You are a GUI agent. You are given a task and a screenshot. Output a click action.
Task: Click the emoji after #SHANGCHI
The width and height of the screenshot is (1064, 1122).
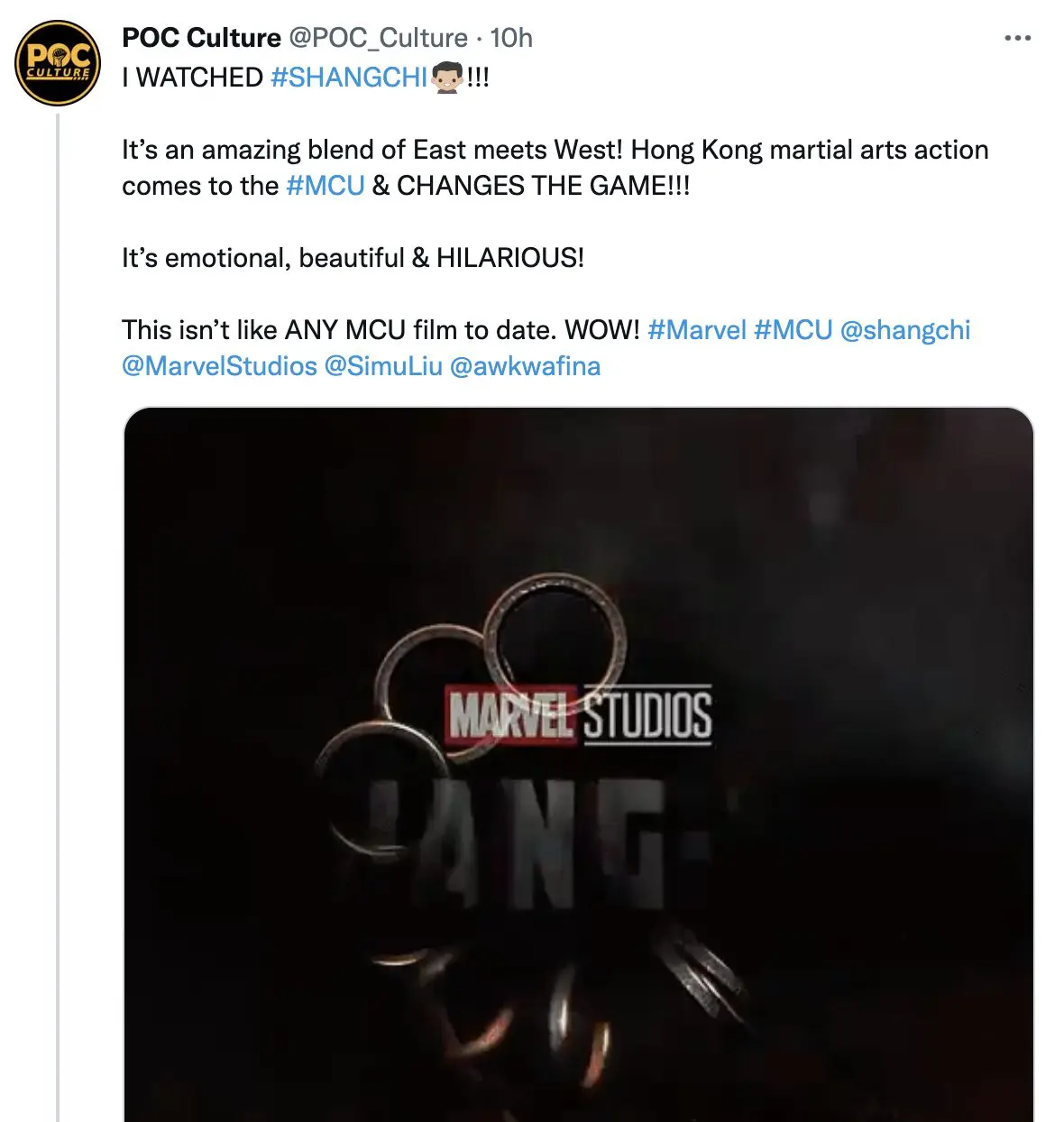(446, 78)
